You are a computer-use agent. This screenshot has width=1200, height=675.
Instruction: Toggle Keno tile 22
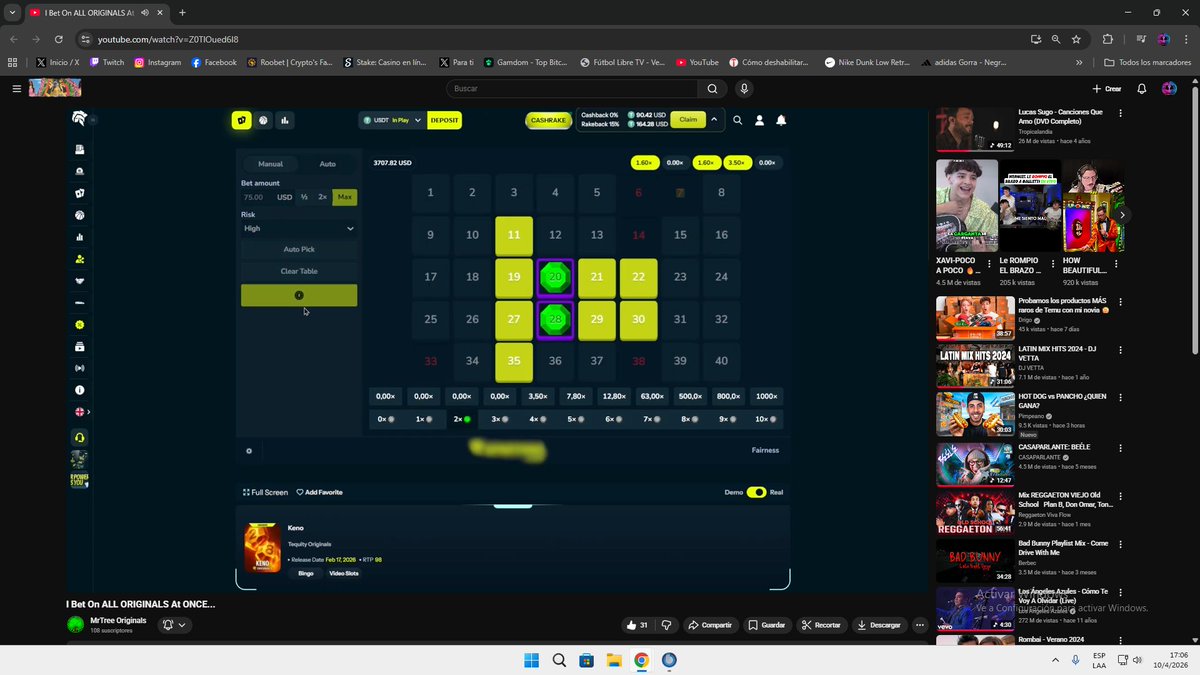point(638,277)
